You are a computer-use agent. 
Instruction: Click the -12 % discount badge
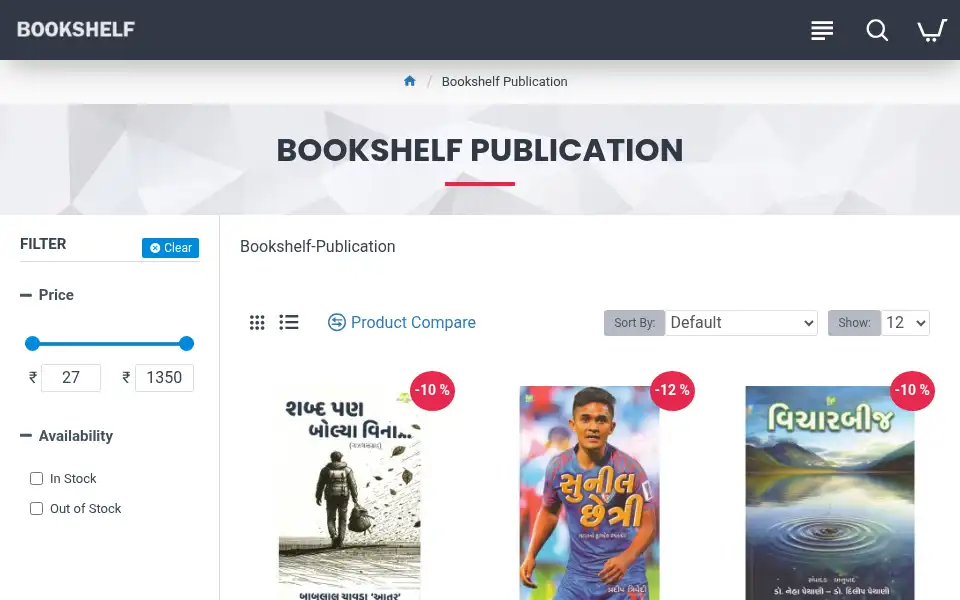(672, 390)
